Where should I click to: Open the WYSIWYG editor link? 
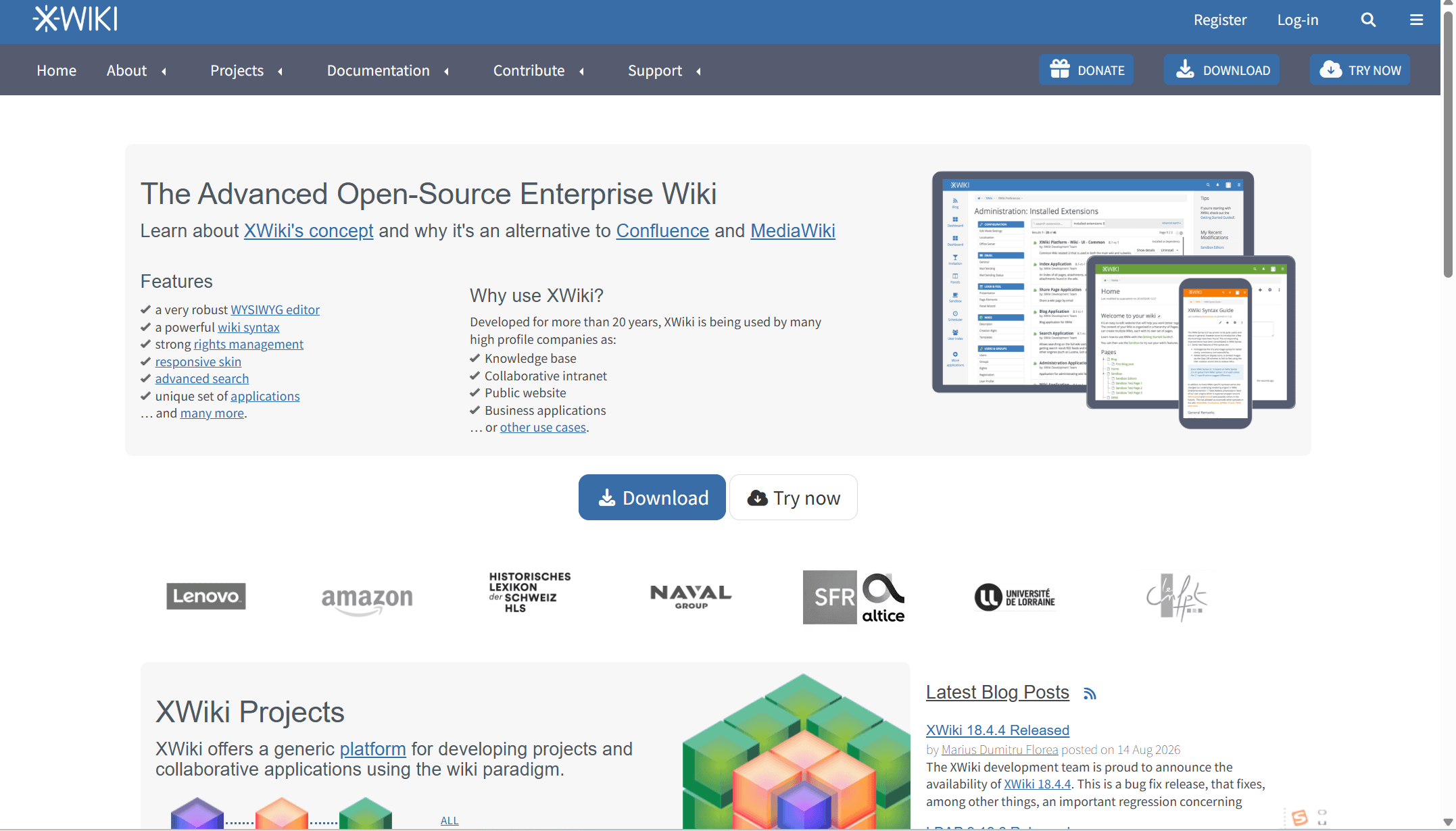tap(275, 309)
